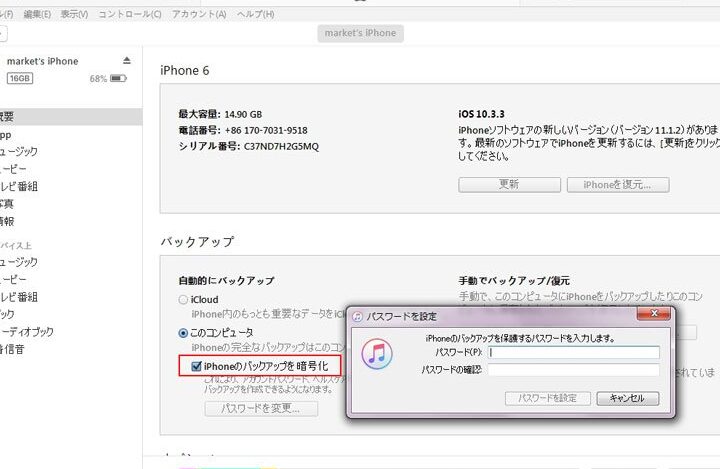Click the iTunes music note icon in dialog
Viewport: 720px width, 469px height.
point(377,354)
